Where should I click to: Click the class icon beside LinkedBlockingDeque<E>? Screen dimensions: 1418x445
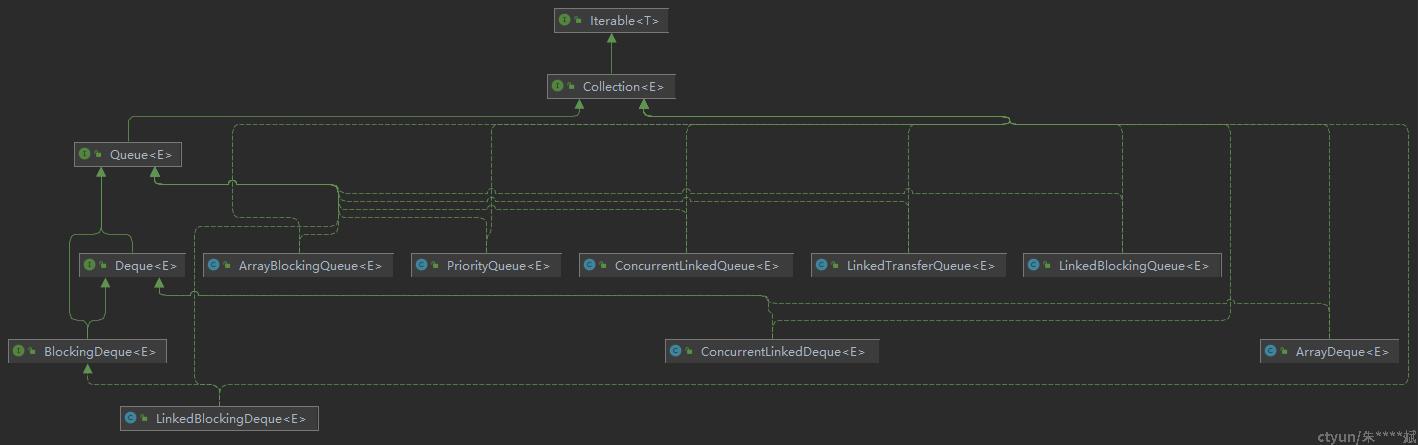131,418
